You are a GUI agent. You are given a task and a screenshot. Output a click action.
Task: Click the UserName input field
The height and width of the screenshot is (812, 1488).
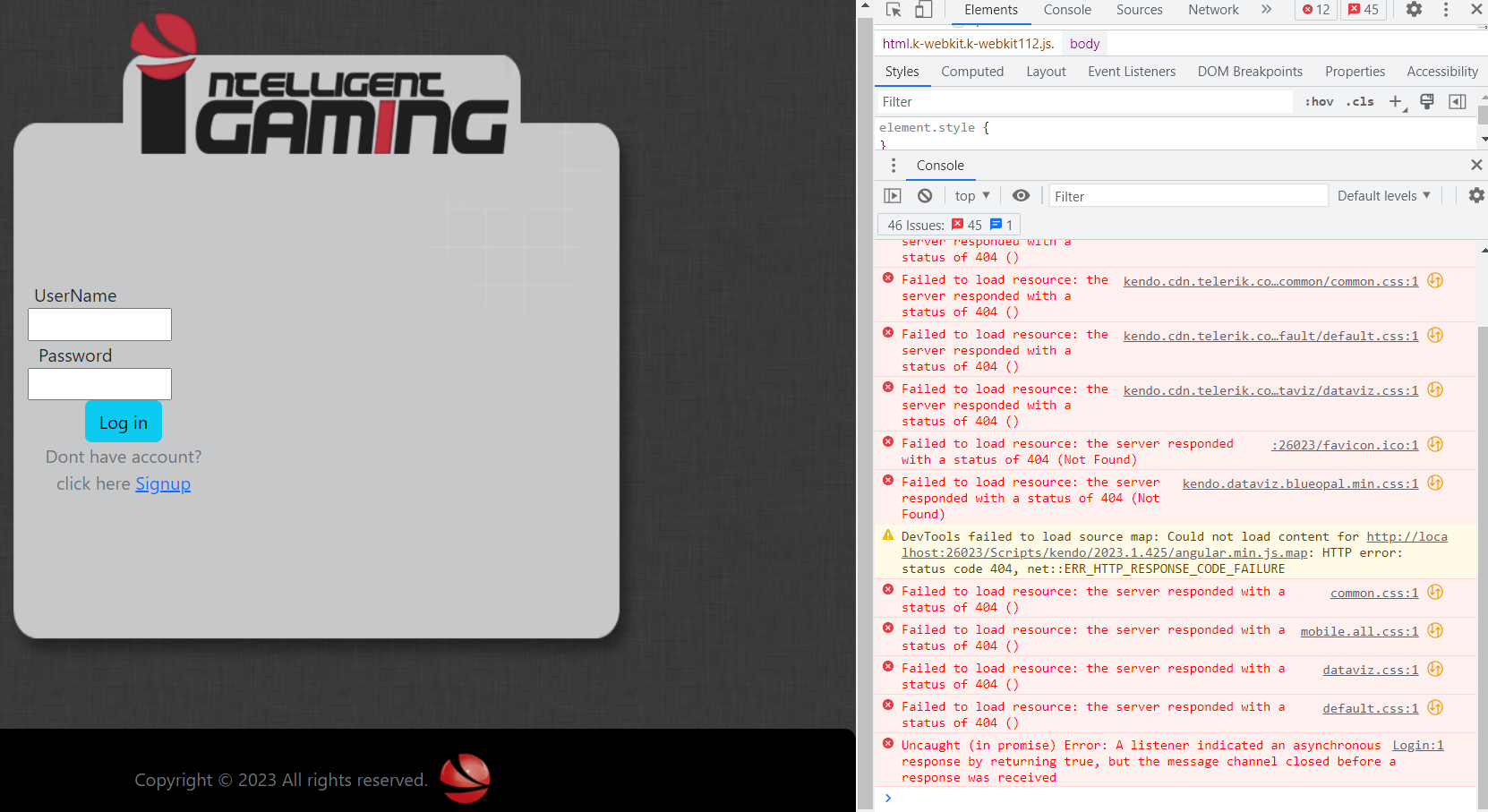coord(100,325)
